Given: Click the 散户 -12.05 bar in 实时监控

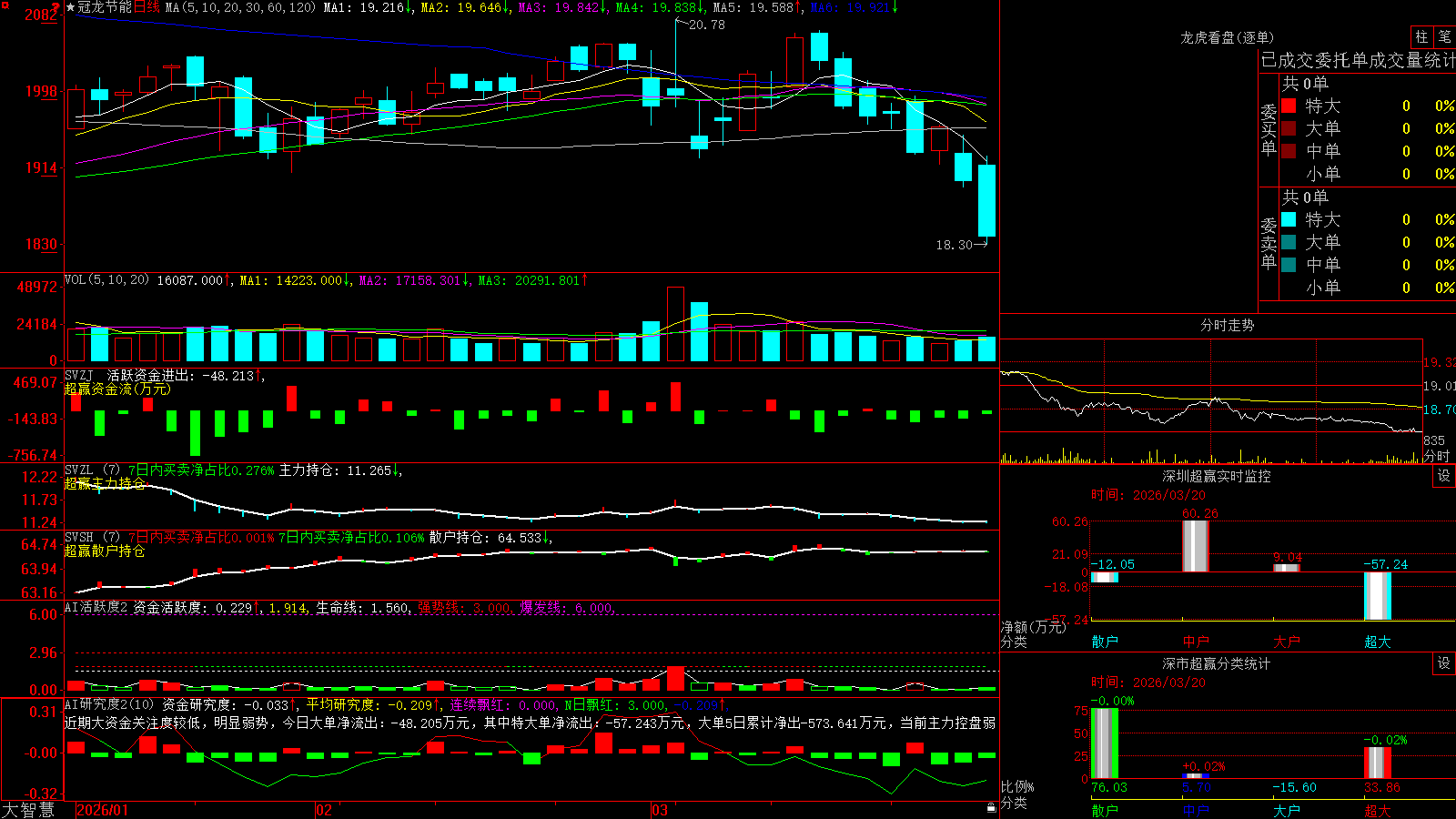Looking at the screenshot, I should 1105,577.
